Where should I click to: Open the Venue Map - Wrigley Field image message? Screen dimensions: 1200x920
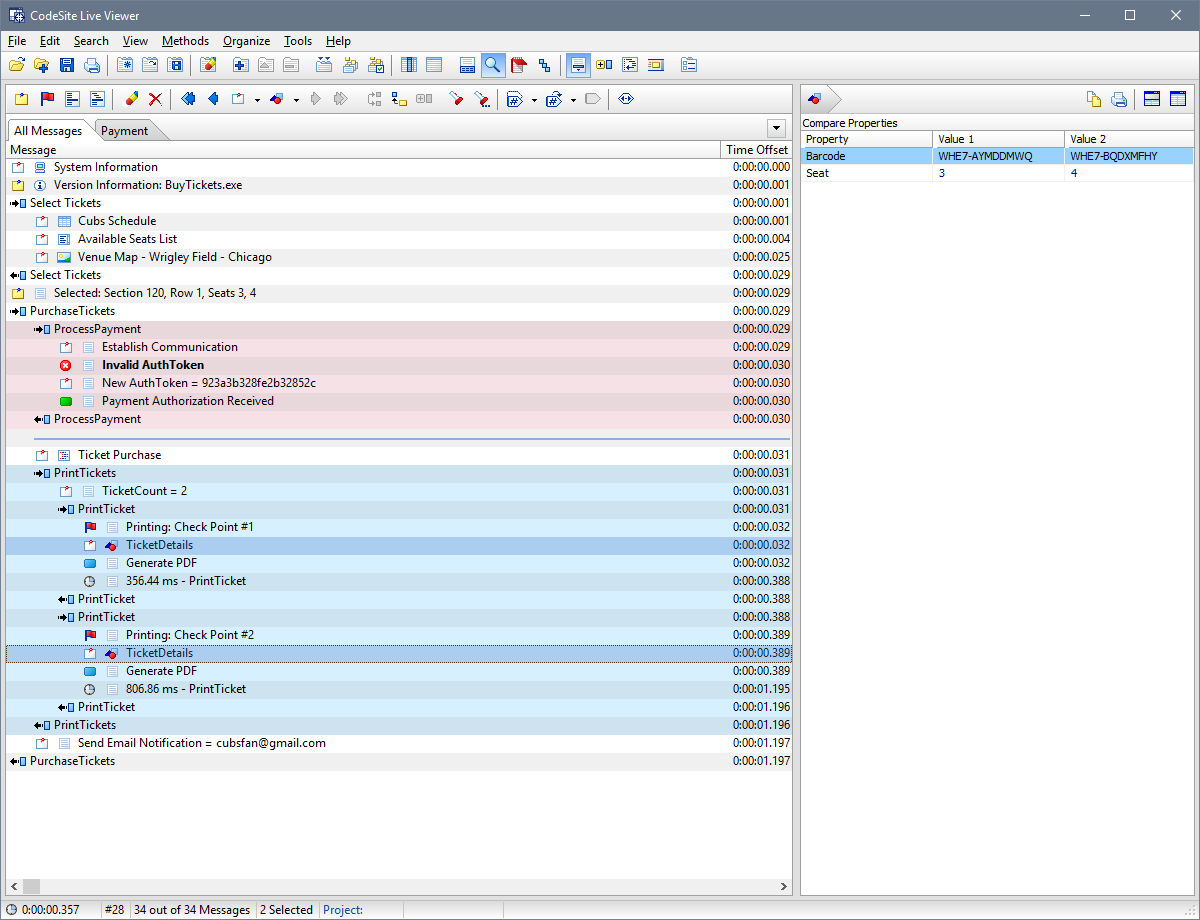pos(175,257)
